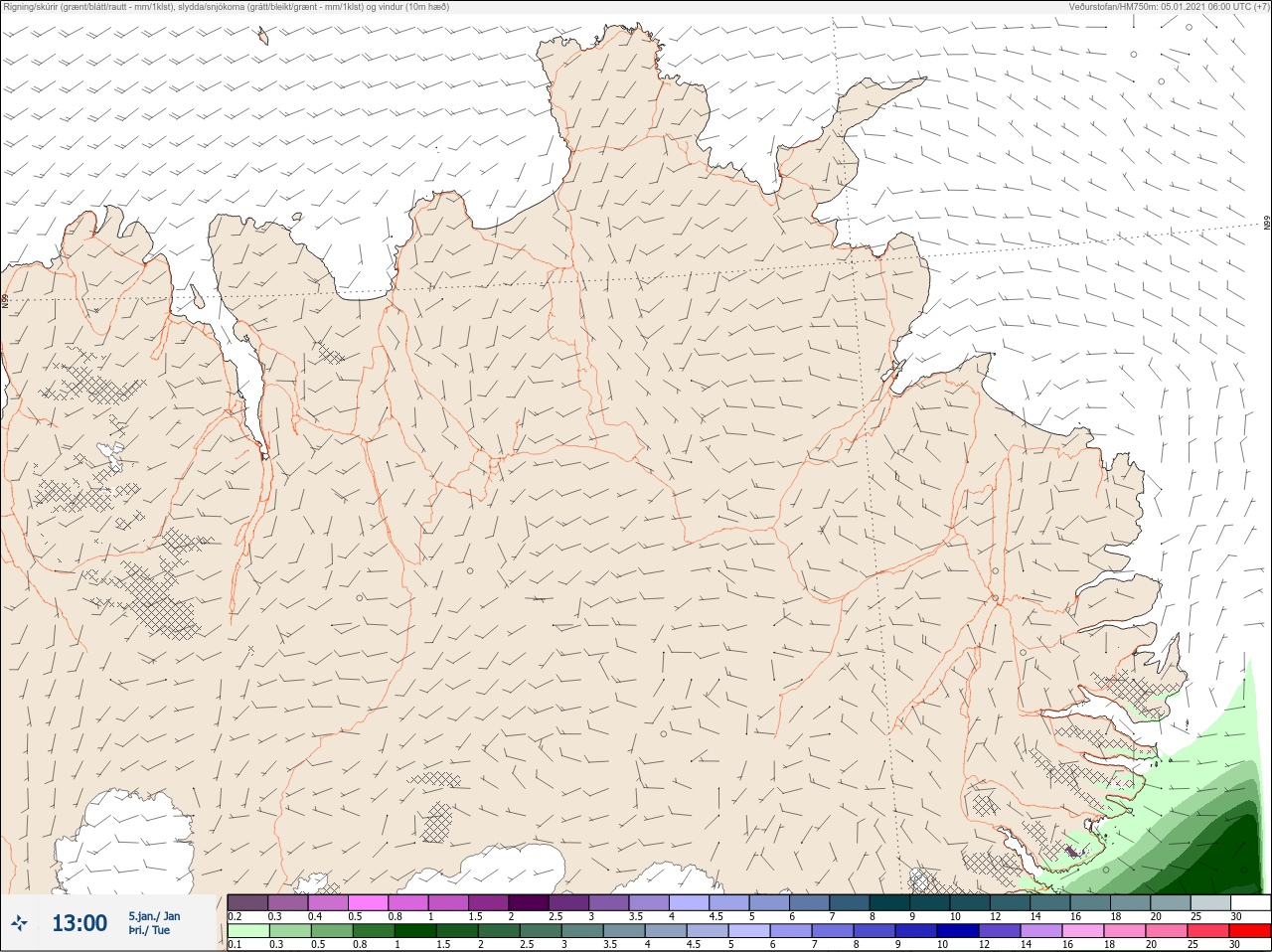Select upper-row legend swatch starting at 0.2
The image size is (1272, 952).
point(247,902)
